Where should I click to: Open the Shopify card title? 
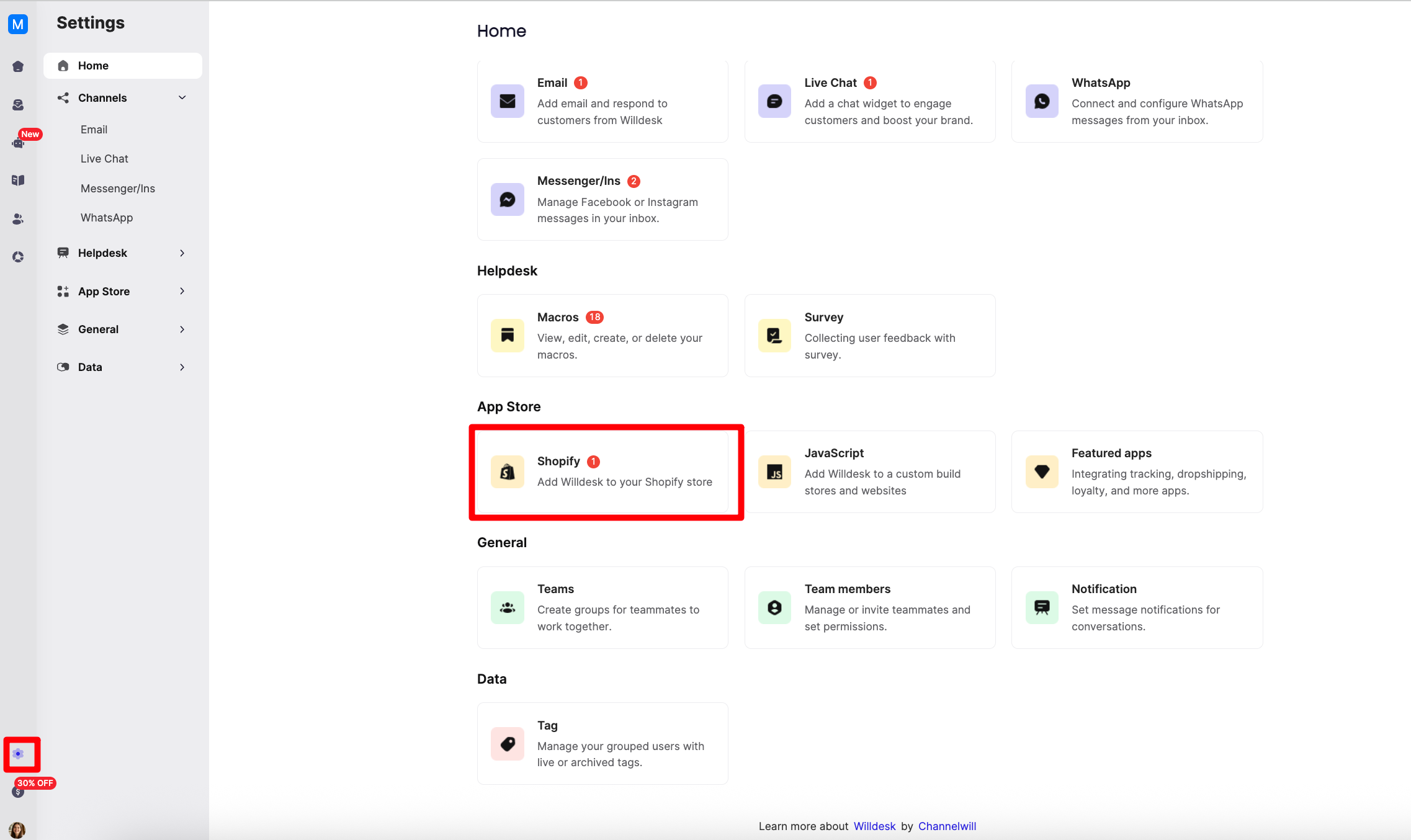pos(558,462)
